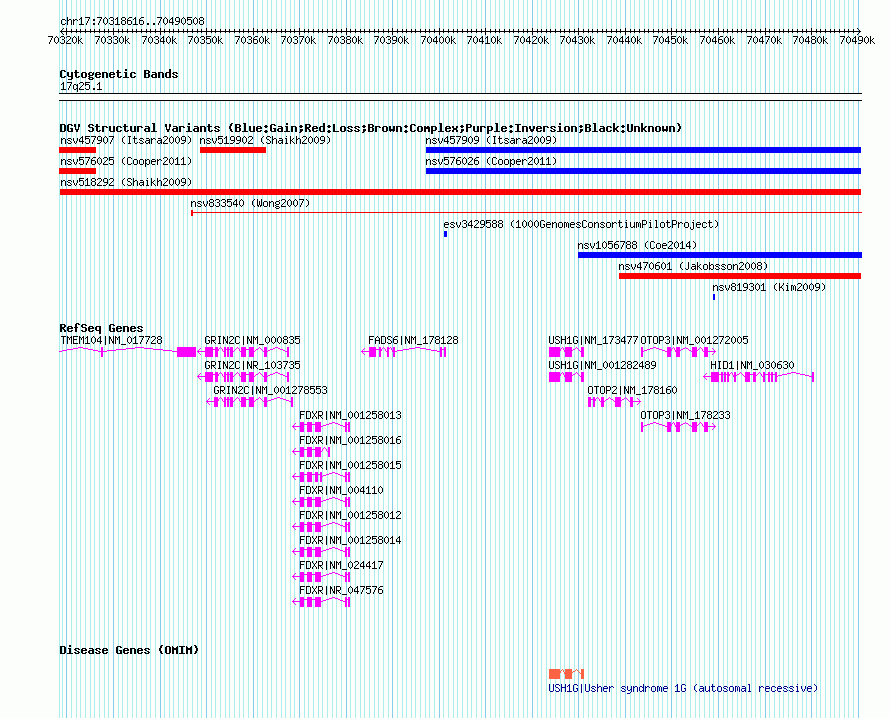Screen dimensions: 890x718
Task: Click the nsv457909 (Itsara2009) blue gain bar
Action: coord(643,150)
